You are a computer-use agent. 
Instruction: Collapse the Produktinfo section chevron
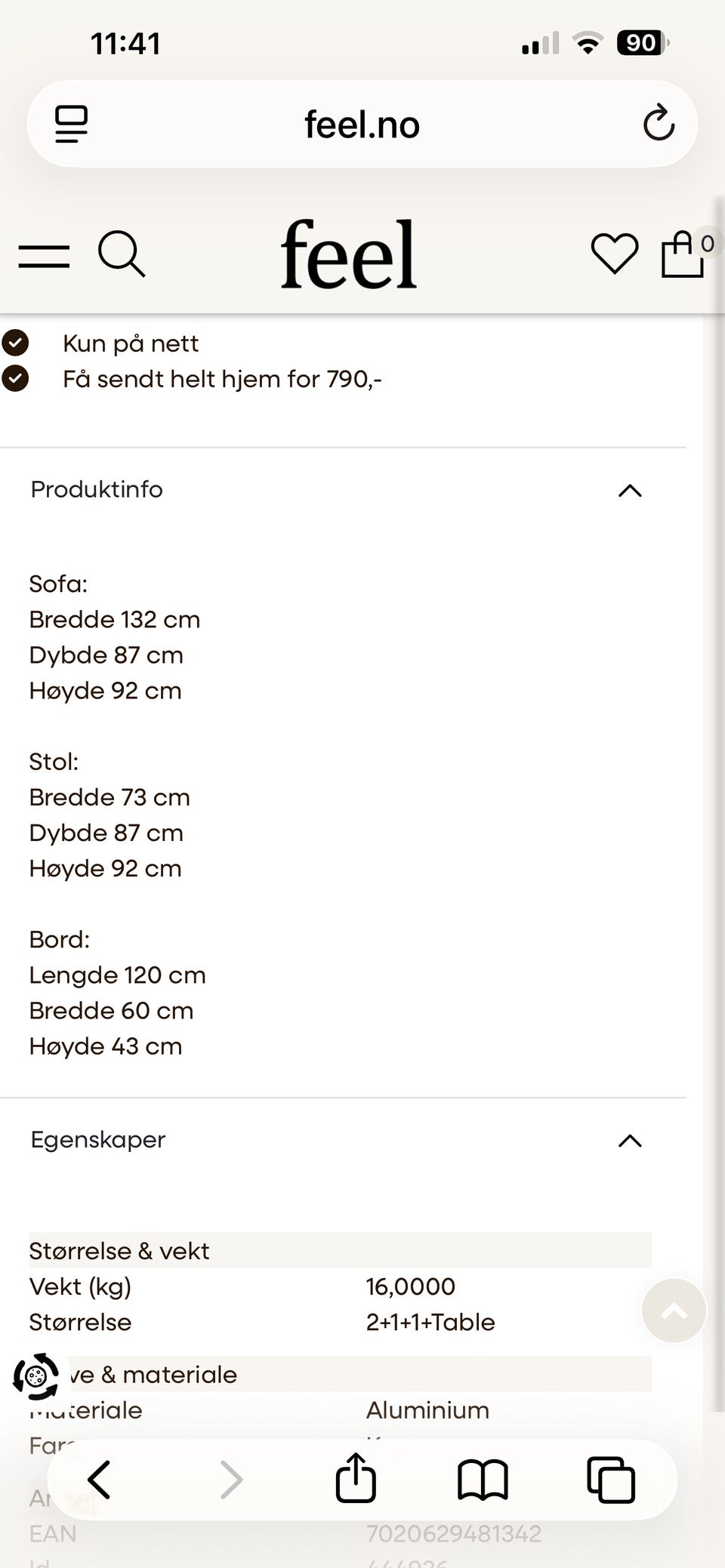(630, 491)
